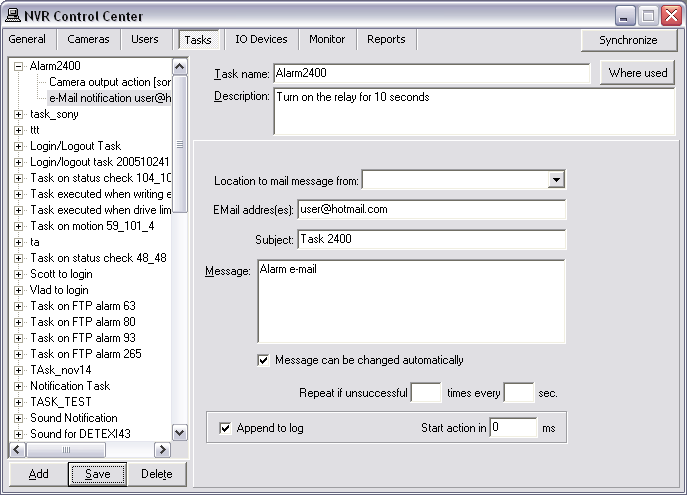Image resolution: width=687 pixels, height=495 pixels.
Task: Switch to the Cameras tab
Action: [88, 39]
